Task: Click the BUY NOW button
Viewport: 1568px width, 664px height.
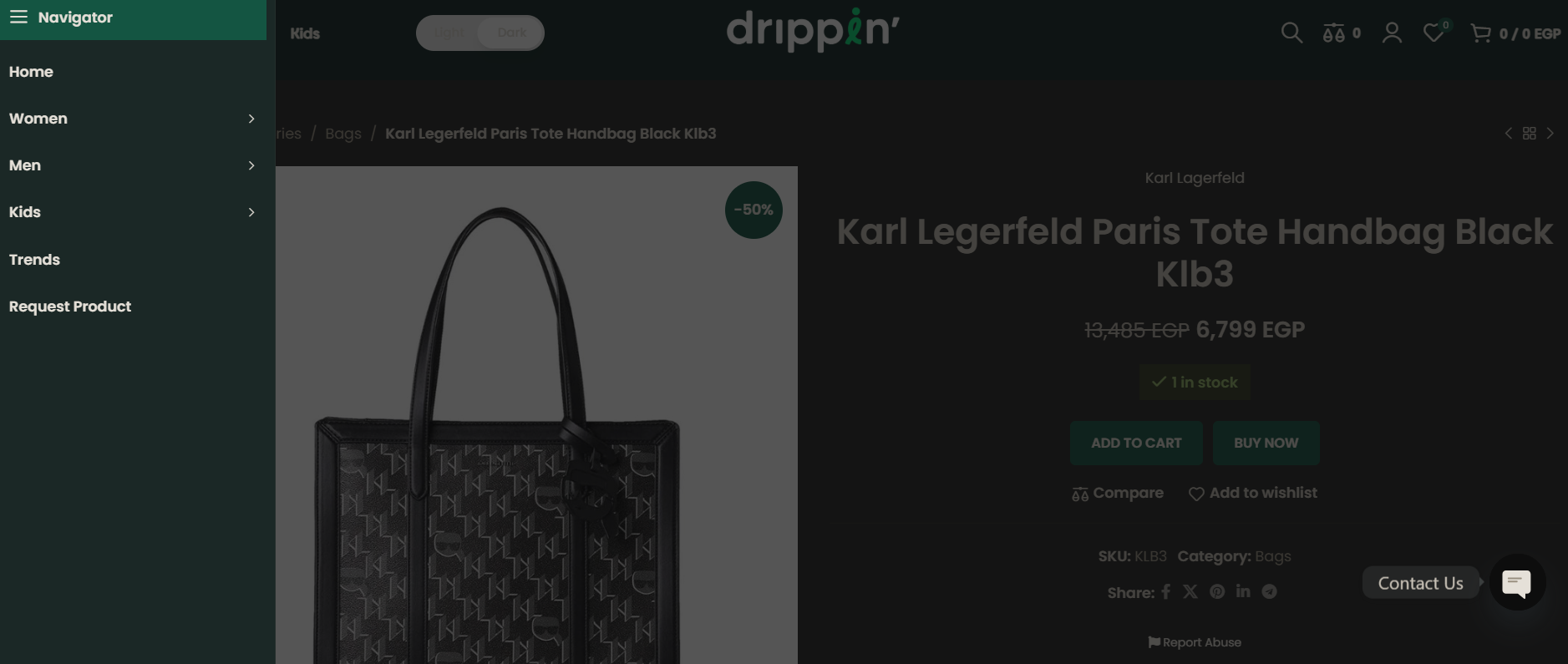Action: pyautogui.click(x=1266, y=443)
